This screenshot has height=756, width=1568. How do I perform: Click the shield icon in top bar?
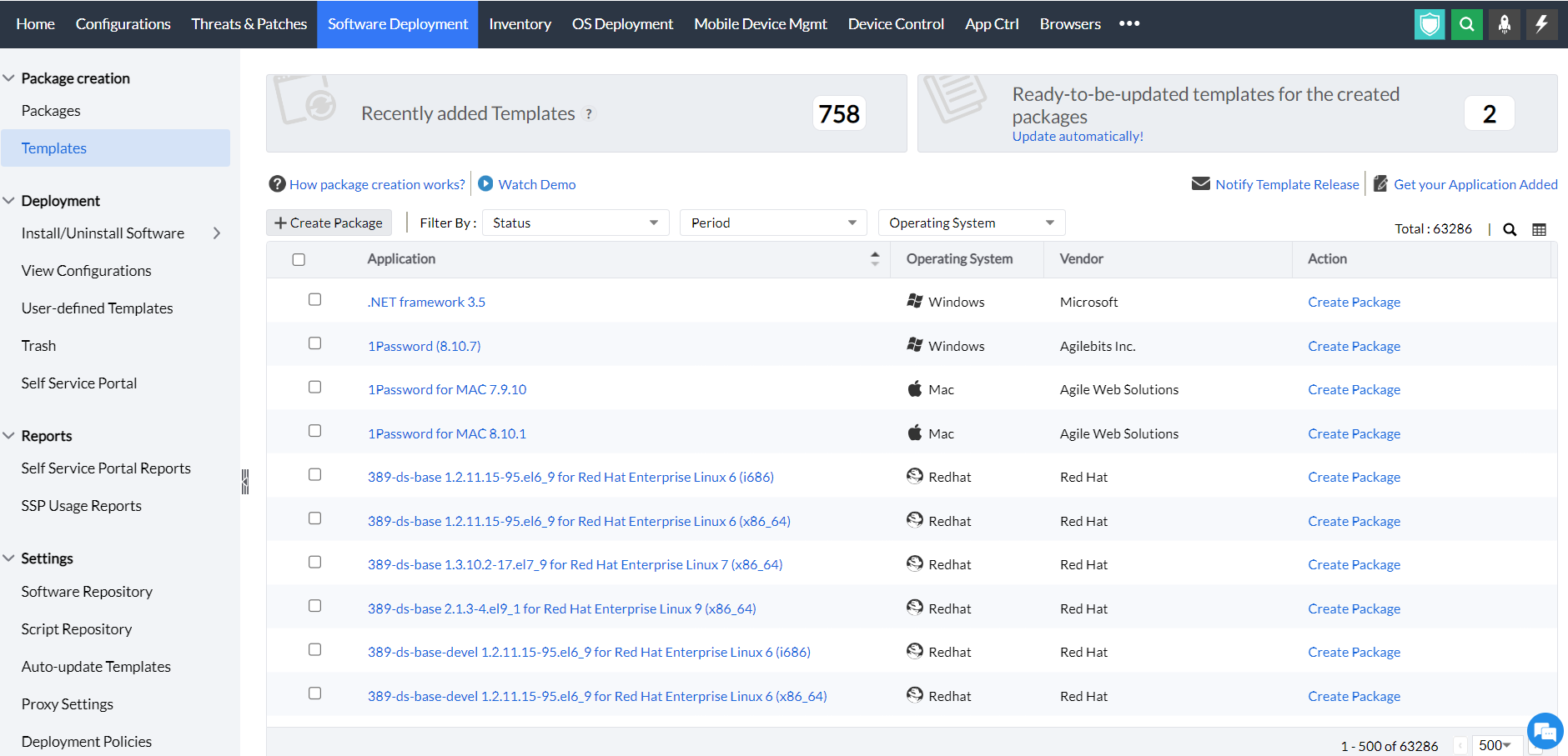[1430, 24]
